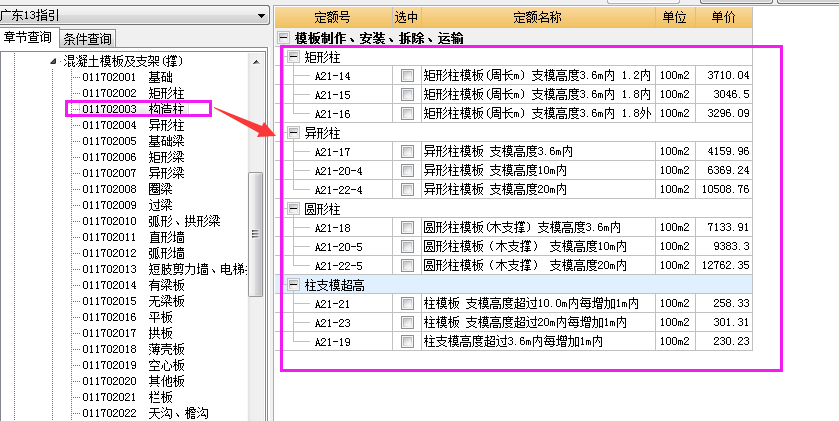The image size is (839, 421).
Task: Select tree item 011702014 有梁板
Action: [133, 285]
